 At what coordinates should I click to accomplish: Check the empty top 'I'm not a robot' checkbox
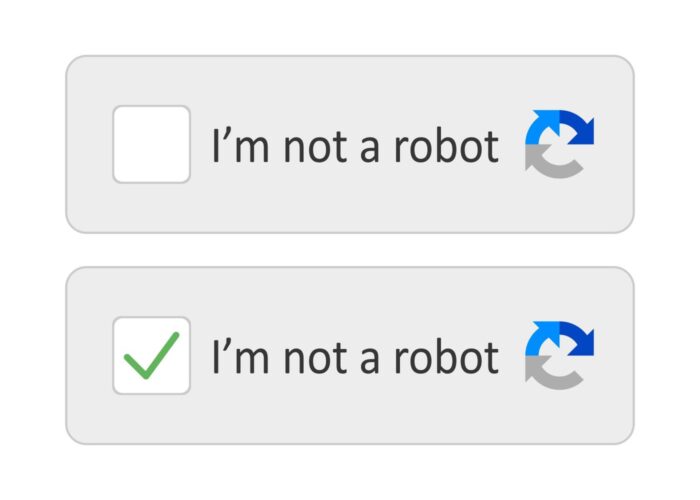[151, 144]
